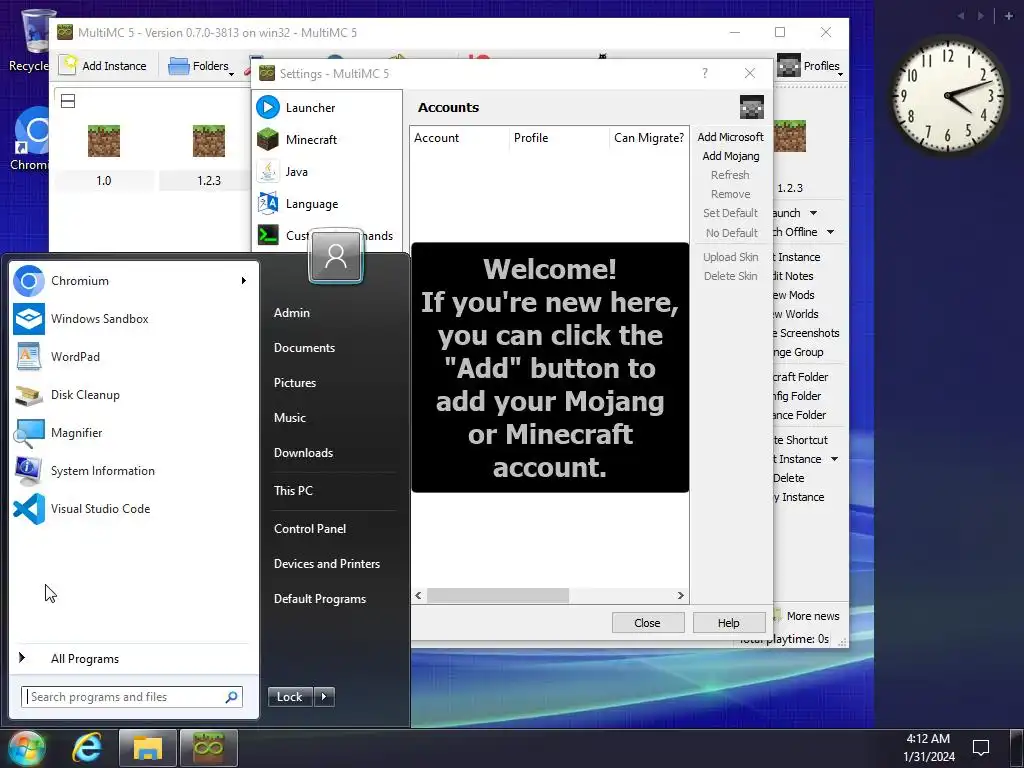Click the scrollbar left arrow in accounts list
1024x768 pixels.
coord(419,596)
